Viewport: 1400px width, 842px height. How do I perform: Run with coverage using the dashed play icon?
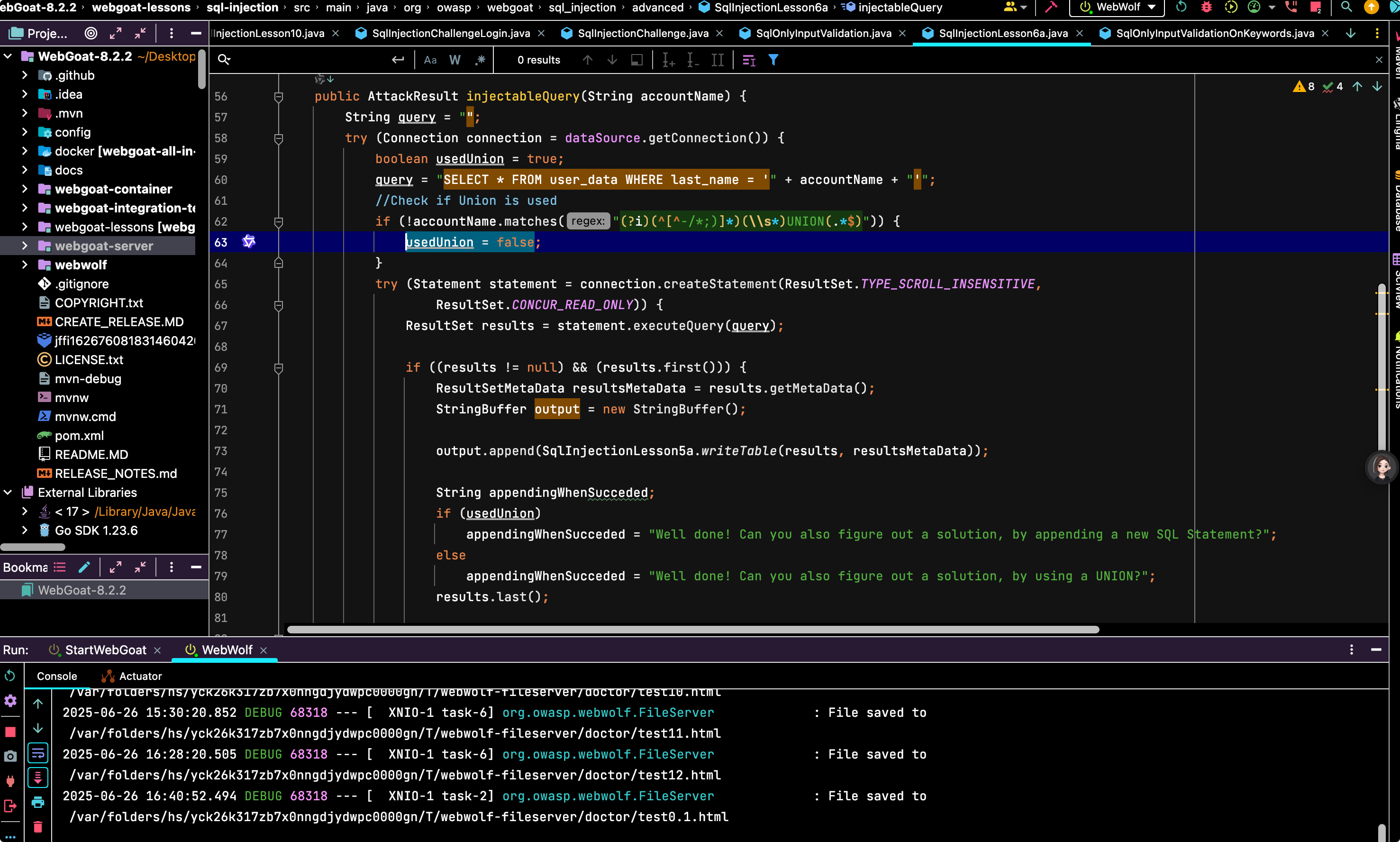pyautogui.click(x=1230, y=8)
